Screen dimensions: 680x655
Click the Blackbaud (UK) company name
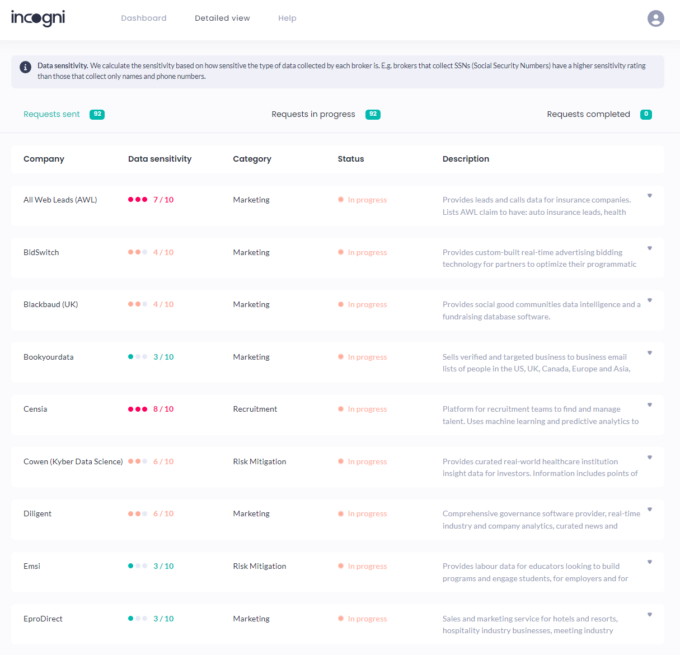(50, 305)
